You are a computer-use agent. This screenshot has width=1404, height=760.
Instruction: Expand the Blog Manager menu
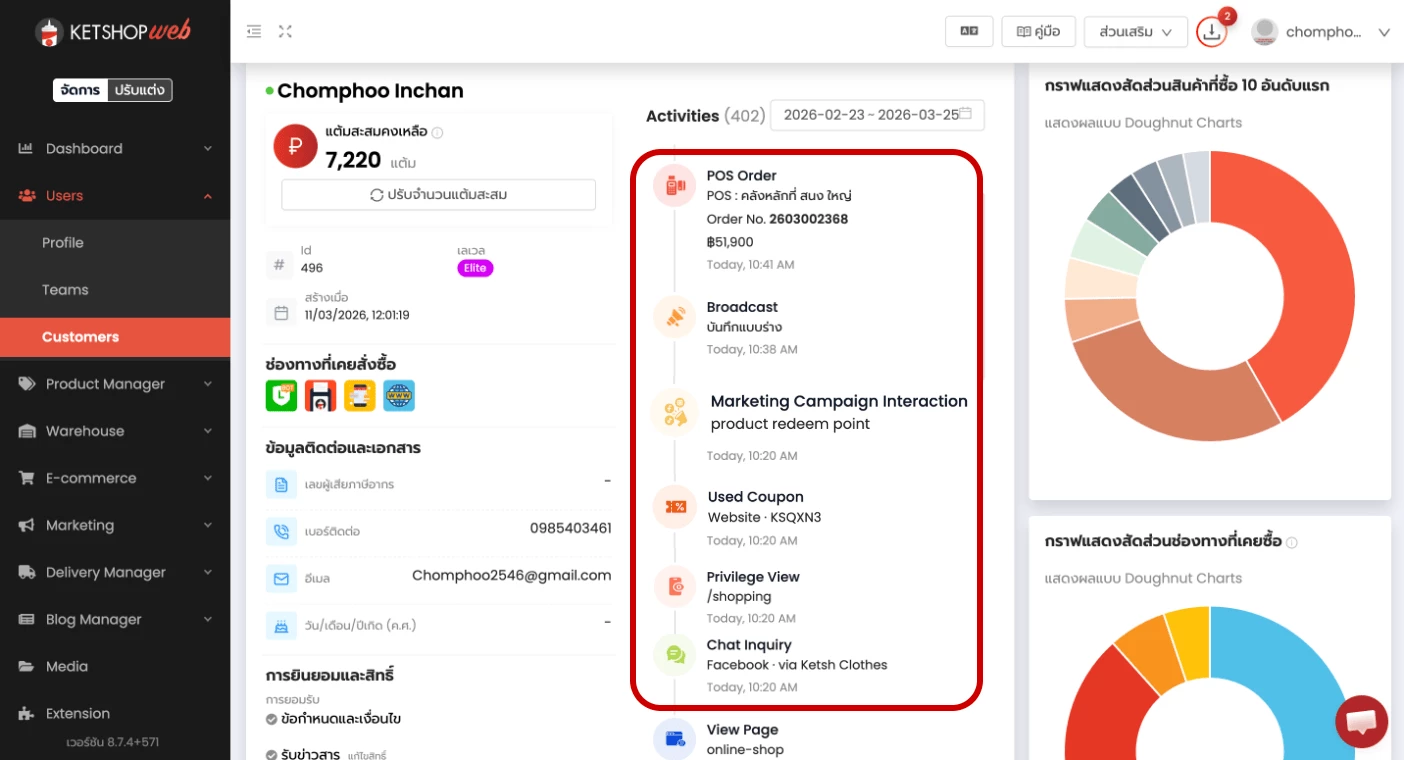click(115, 619)
